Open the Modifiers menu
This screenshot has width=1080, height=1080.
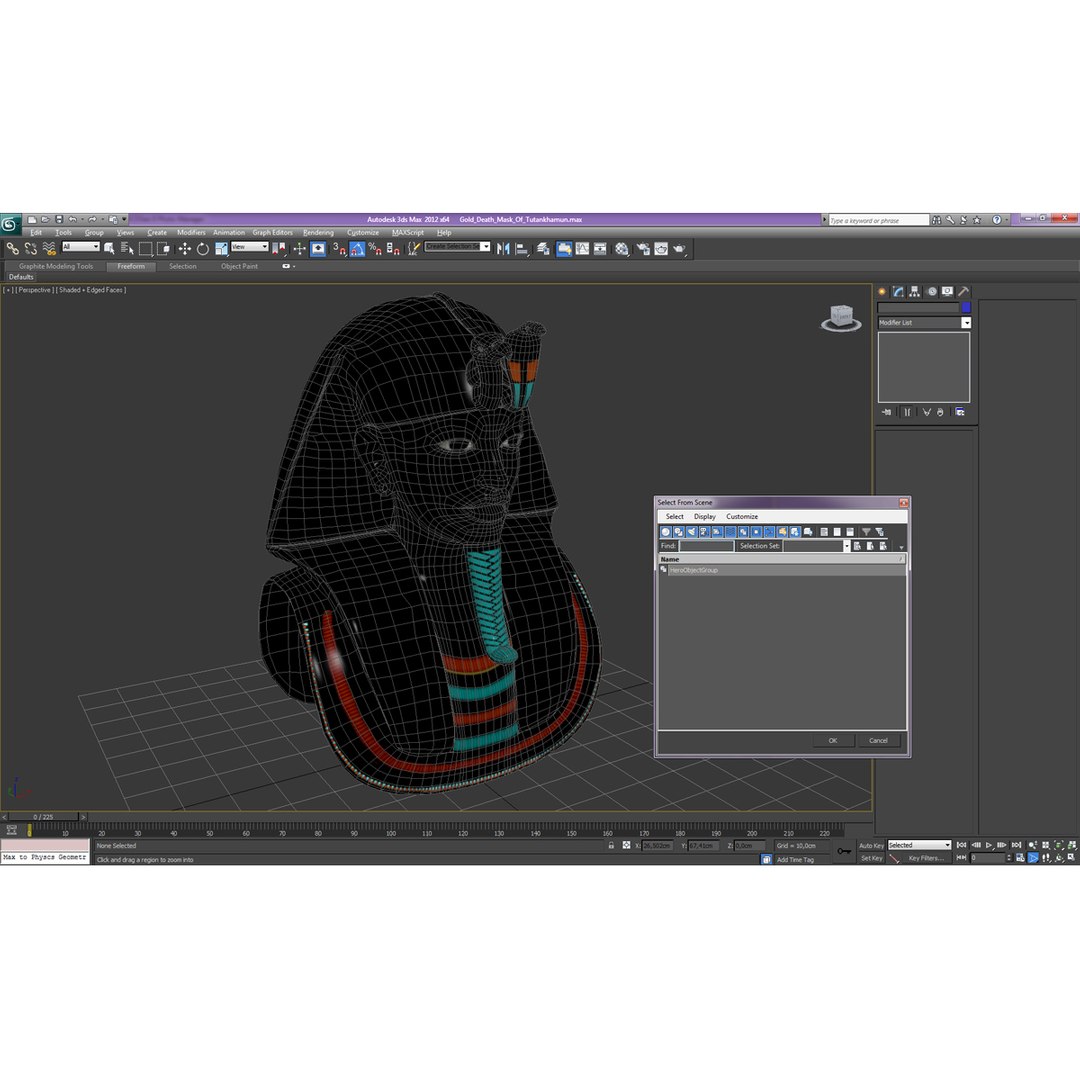coord(191,233)
